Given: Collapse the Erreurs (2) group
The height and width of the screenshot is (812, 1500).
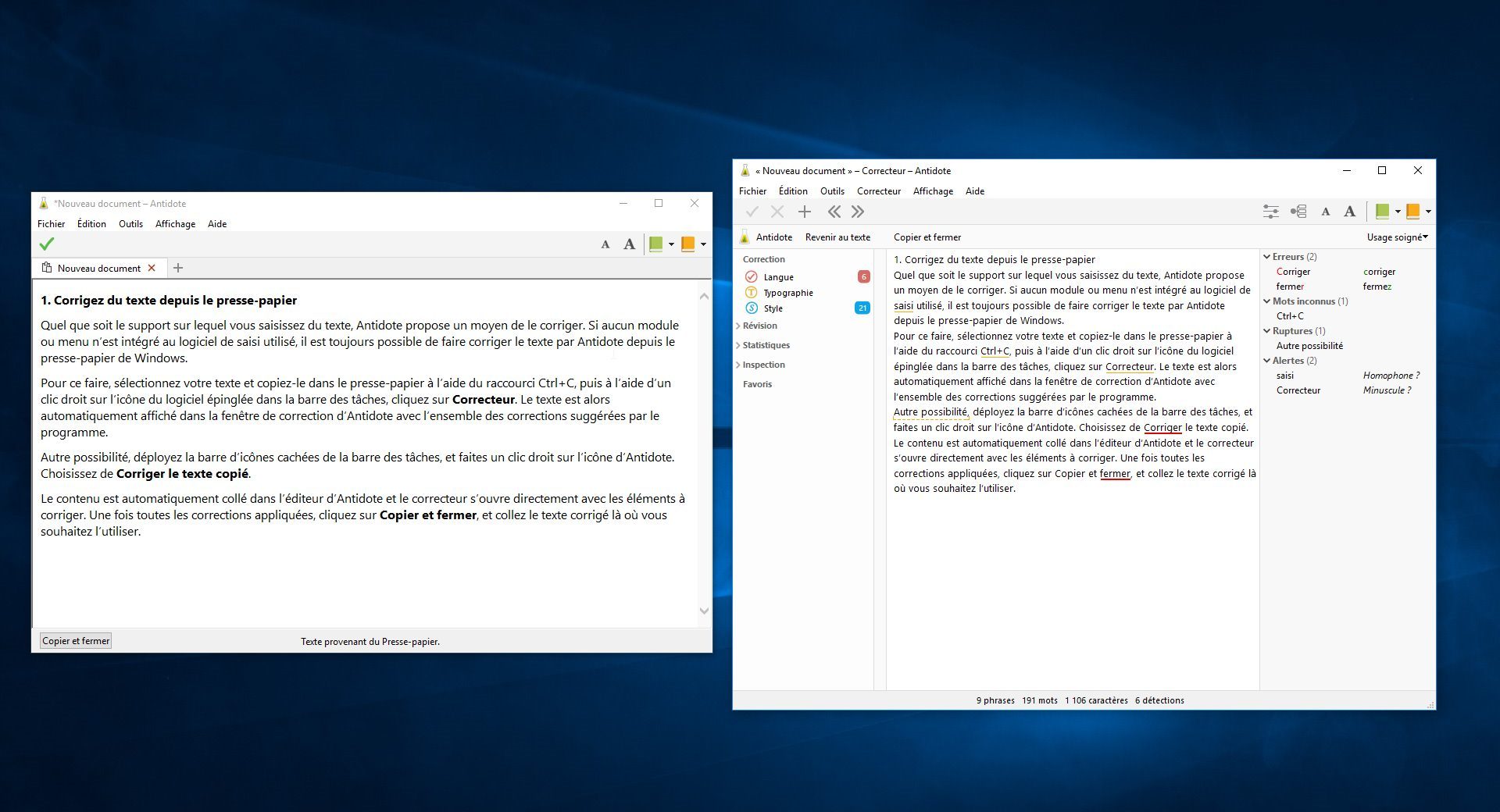Looking at the screenshot, I should 1267,257.
